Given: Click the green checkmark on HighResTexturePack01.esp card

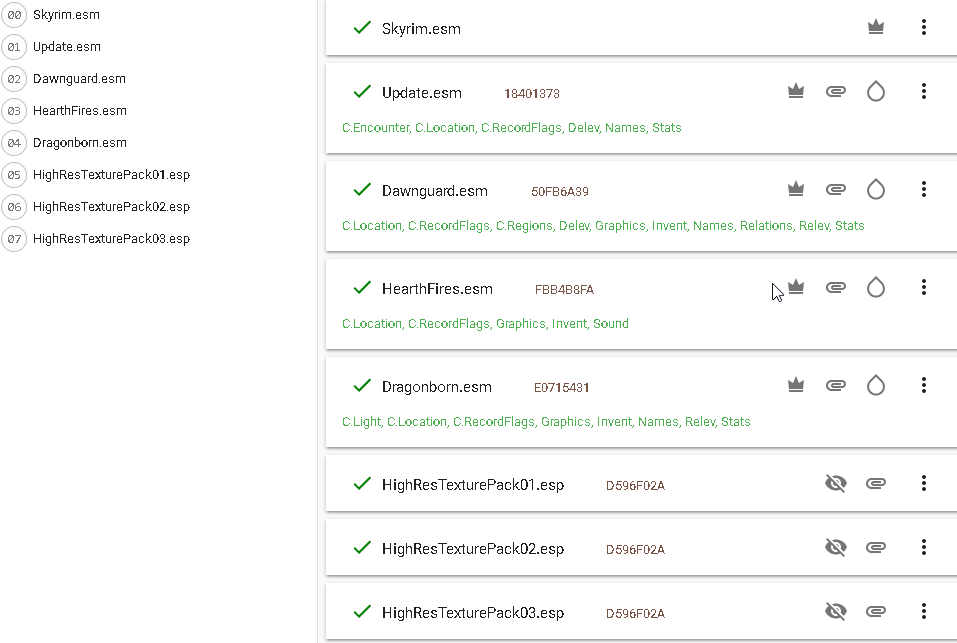Looking at the screenshot, I should click(362, 484).
